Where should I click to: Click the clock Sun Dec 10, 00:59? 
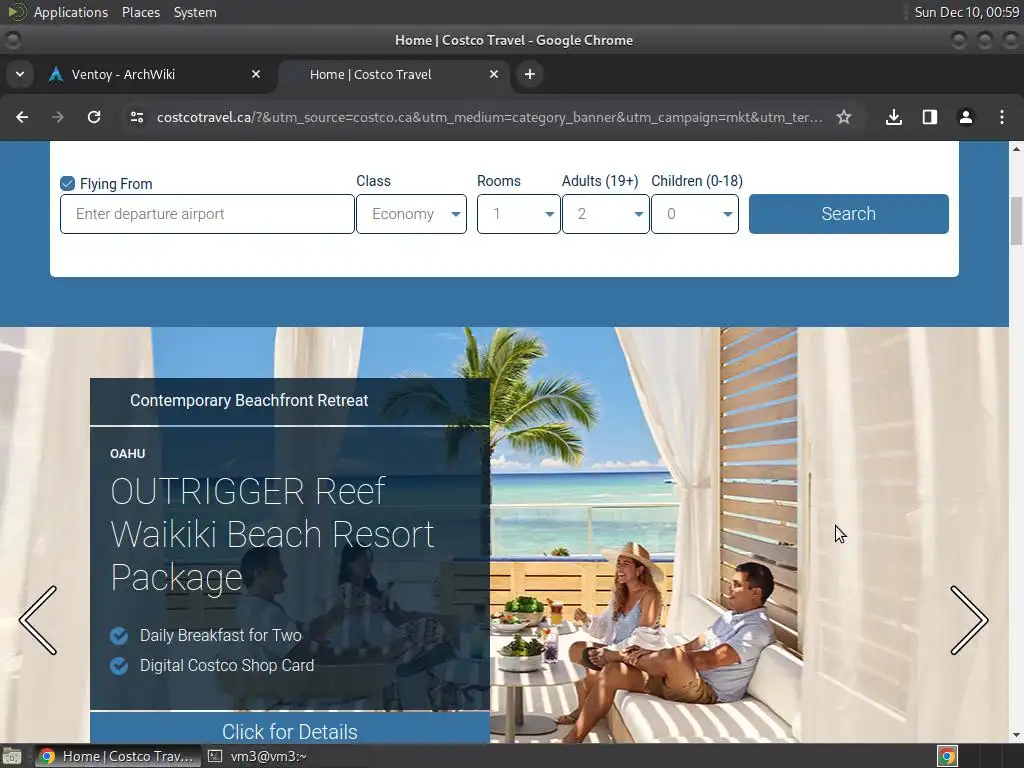(x=967, y=12)
